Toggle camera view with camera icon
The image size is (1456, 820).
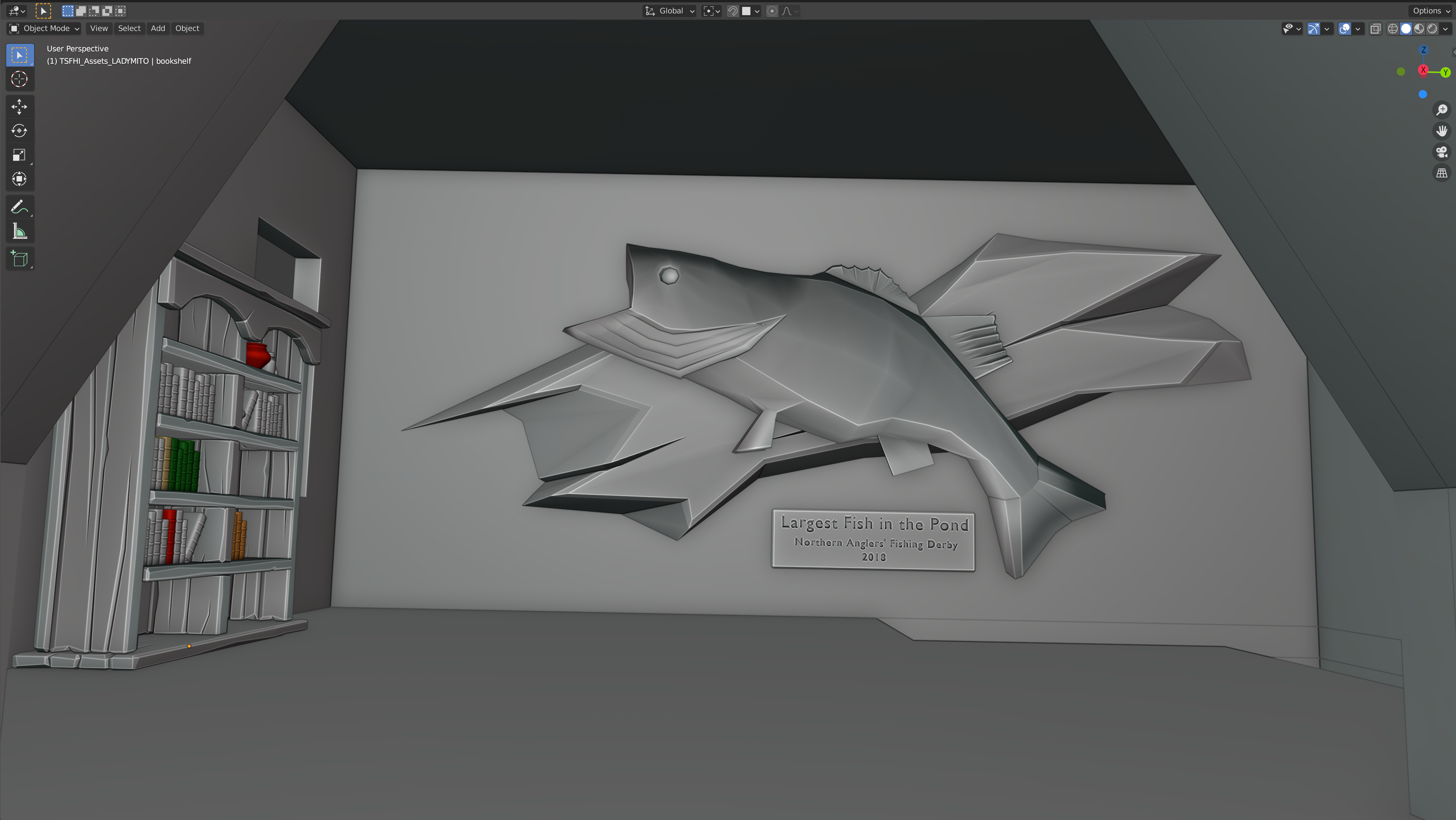tap(1441, 152)
